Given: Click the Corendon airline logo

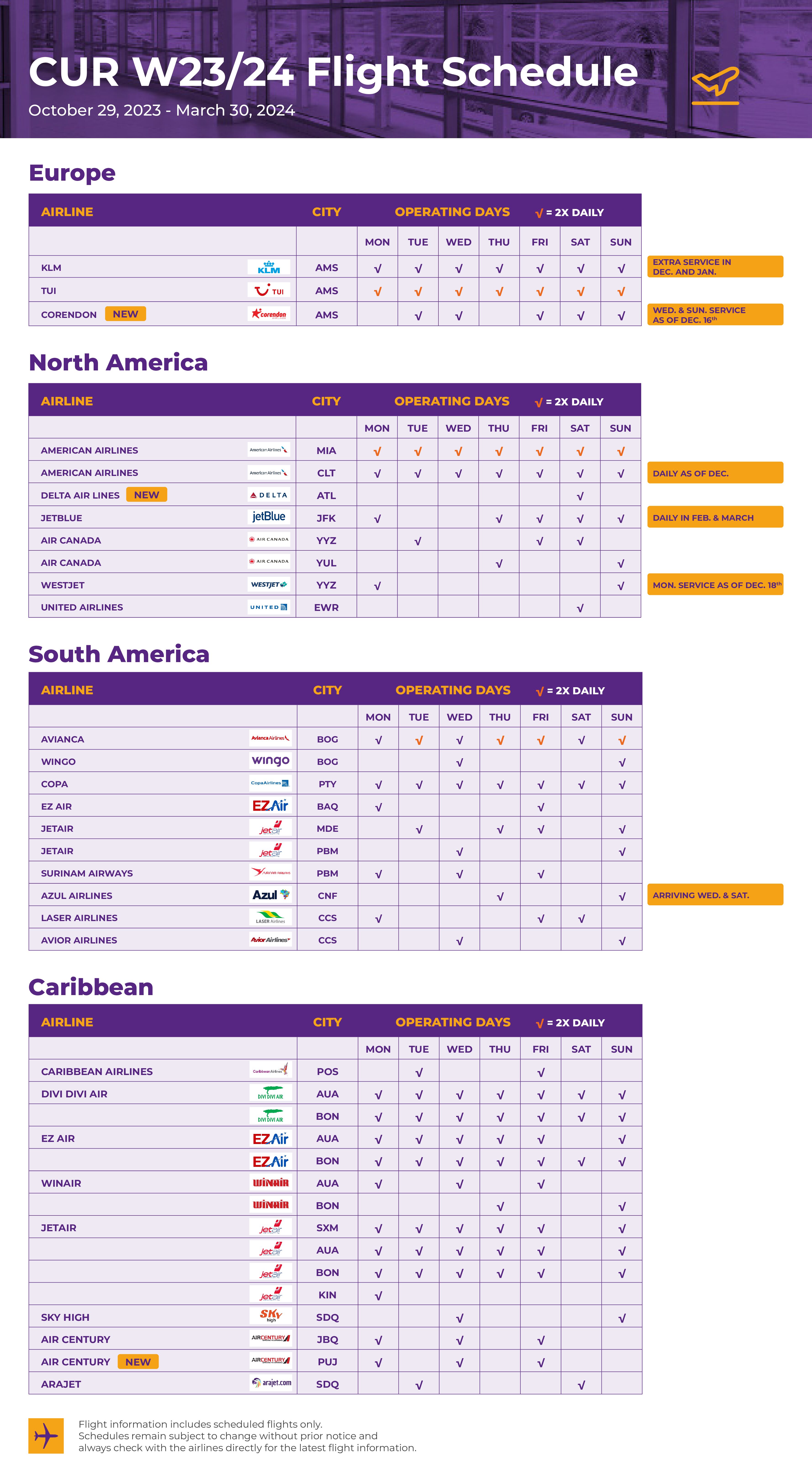Looking at the screenshot, I should (x=269, y=314).
